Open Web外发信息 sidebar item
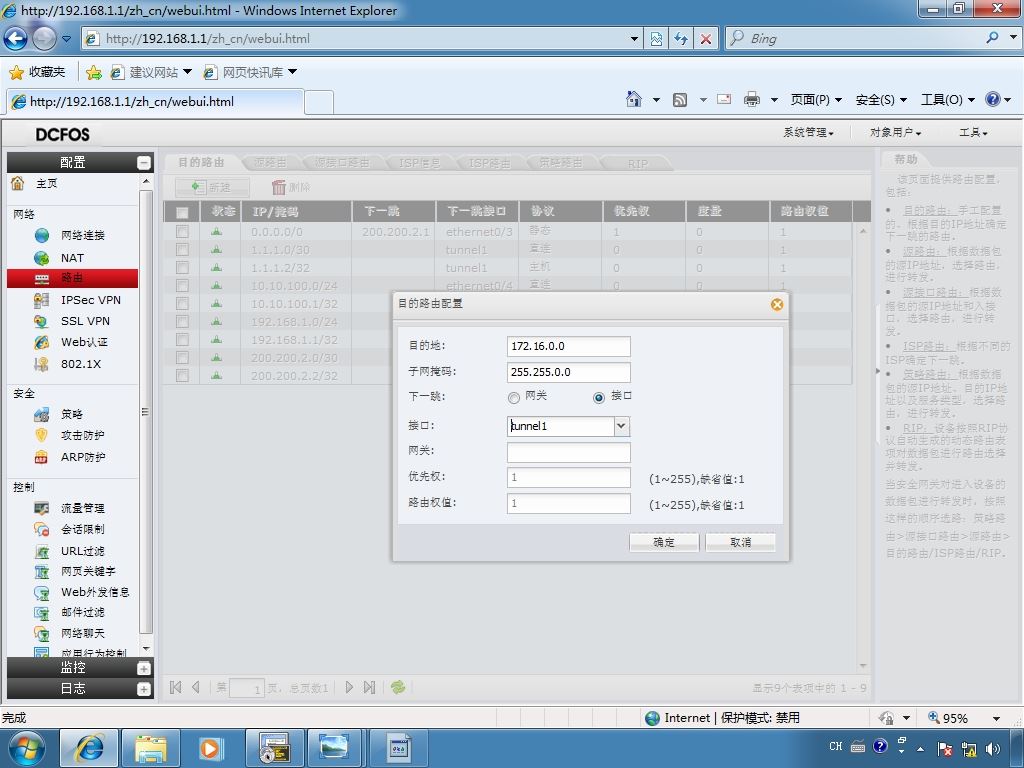The width and height of the screenshot is (1024, 768). click(x=95, y=592)
